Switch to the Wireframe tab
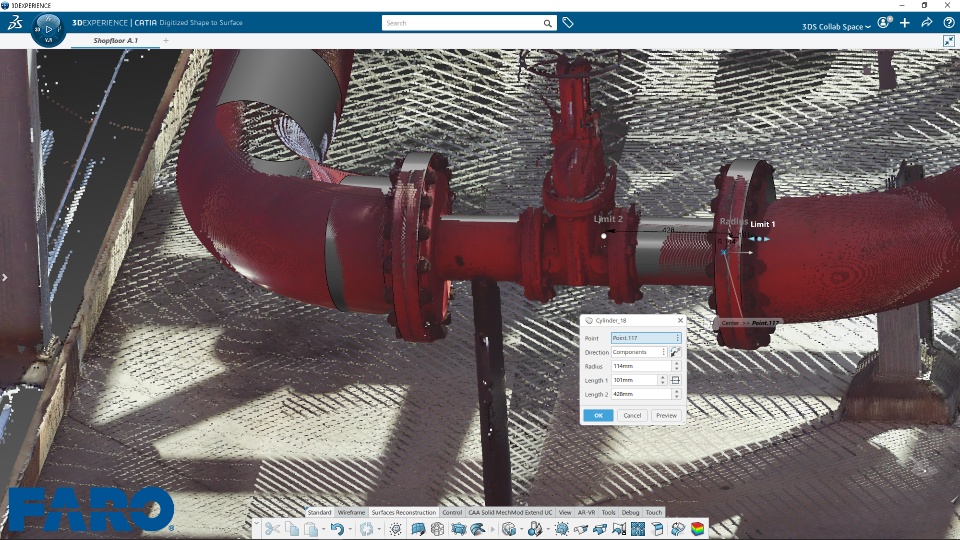Image resolution: width=960 pixels, height=540 pixels. (351, 512)
